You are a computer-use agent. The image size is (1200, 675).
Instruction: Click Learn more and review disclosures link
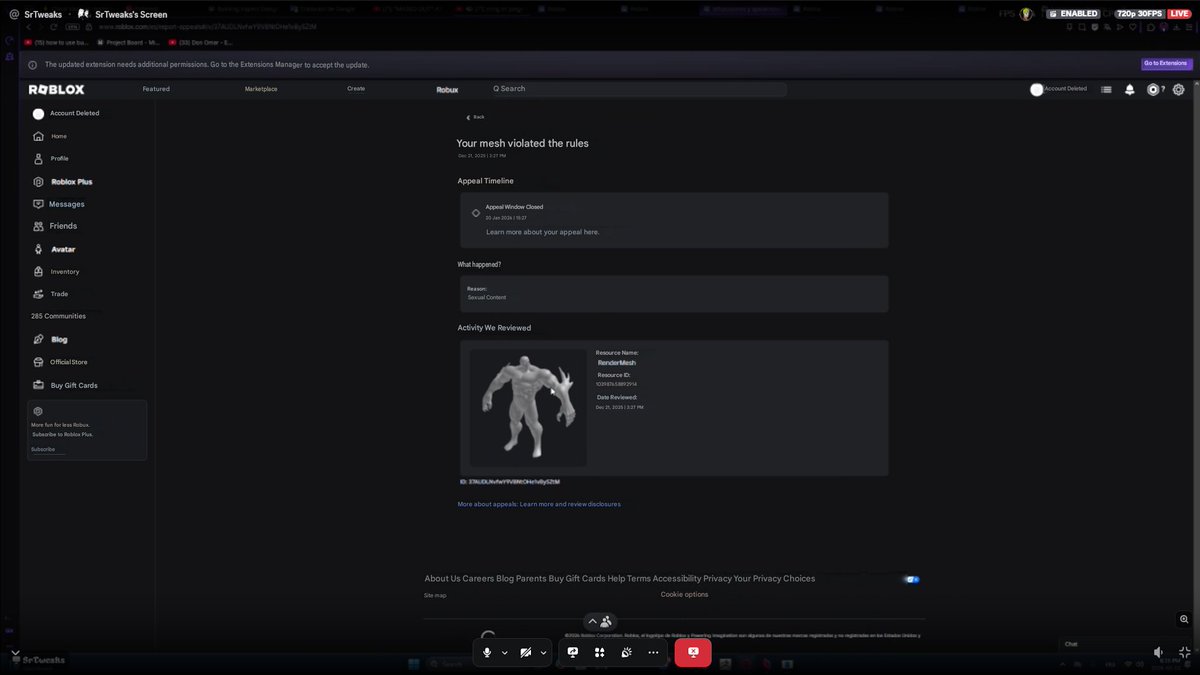click(570, 504)
